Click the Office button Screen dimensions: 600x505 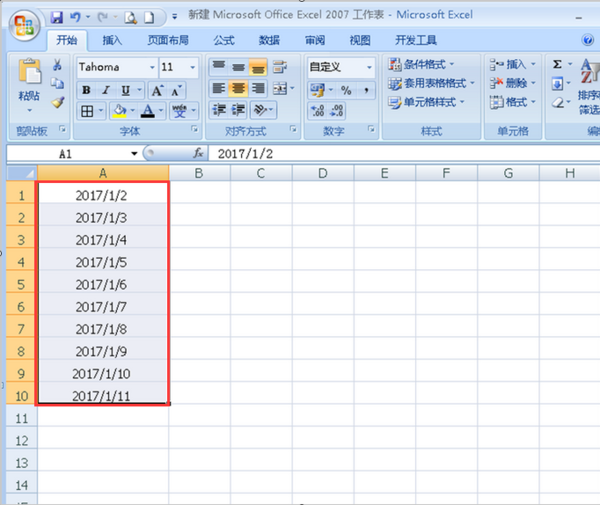coord(24,25)
